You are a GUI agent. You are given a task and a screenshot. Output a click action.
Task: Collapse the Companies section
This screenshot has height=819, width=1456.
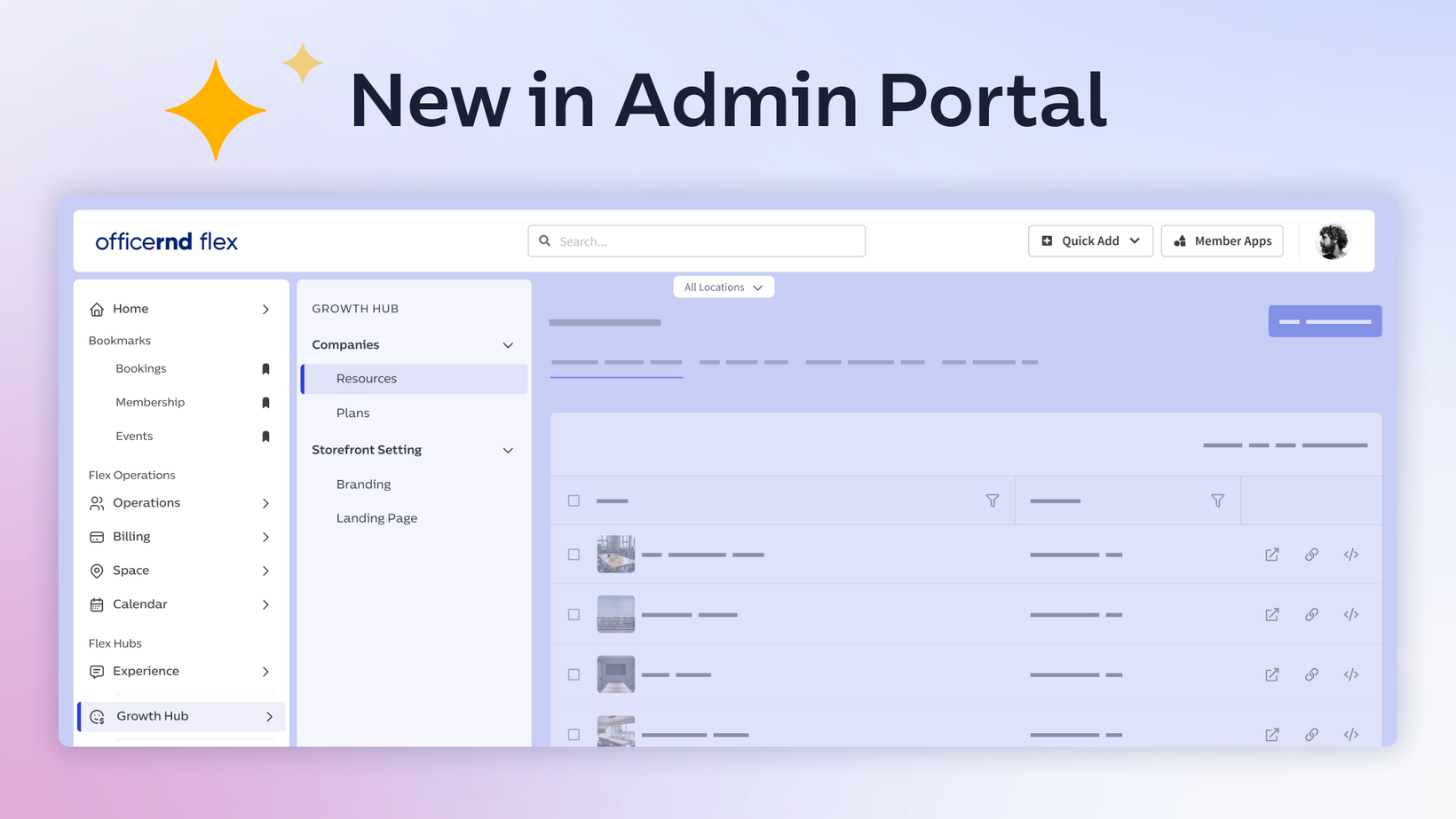coord(508,345)
